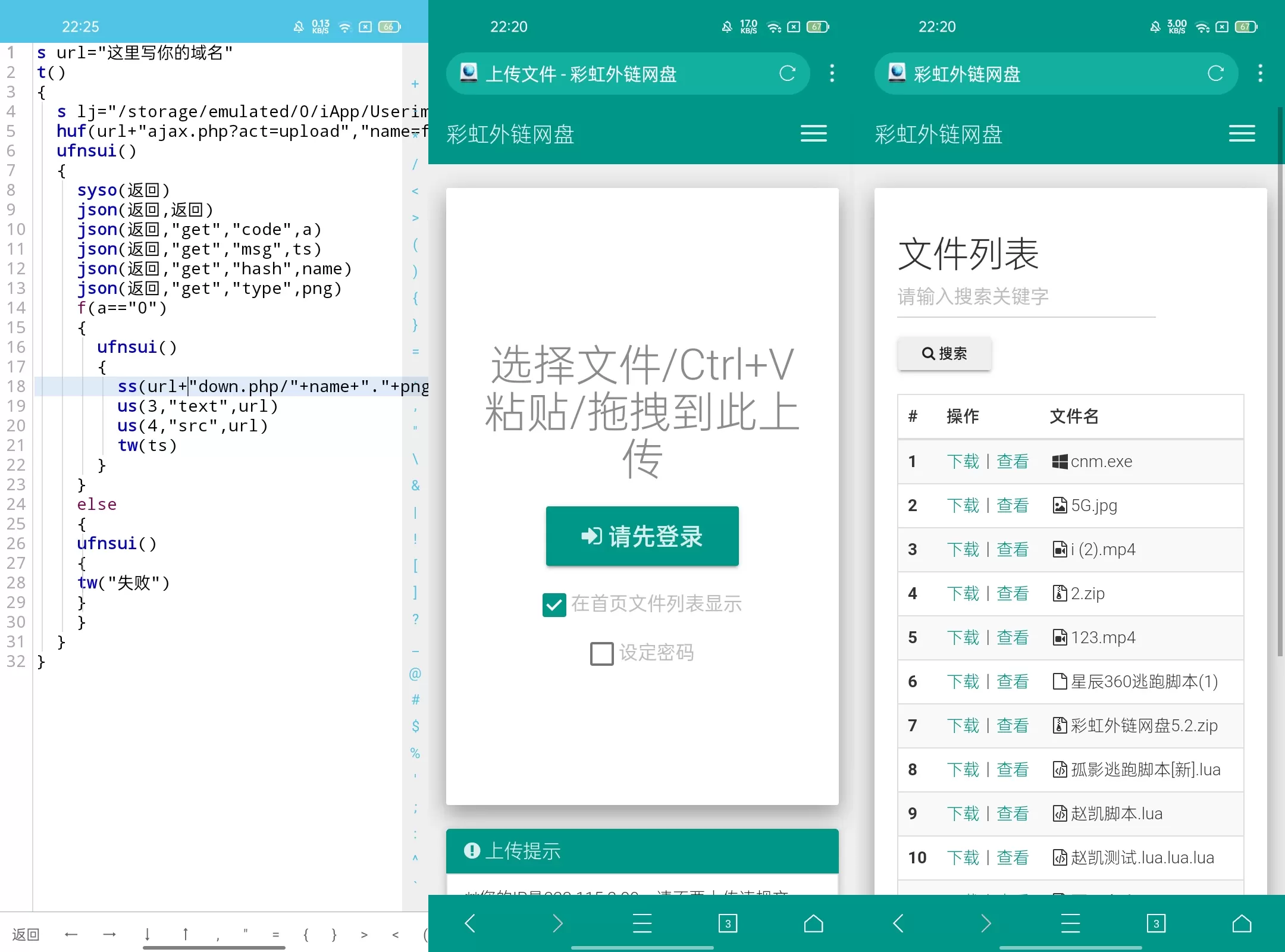1285x952 pixels.
Task: Insert plus symbol from editor side column
Action: tap(415, 84)
